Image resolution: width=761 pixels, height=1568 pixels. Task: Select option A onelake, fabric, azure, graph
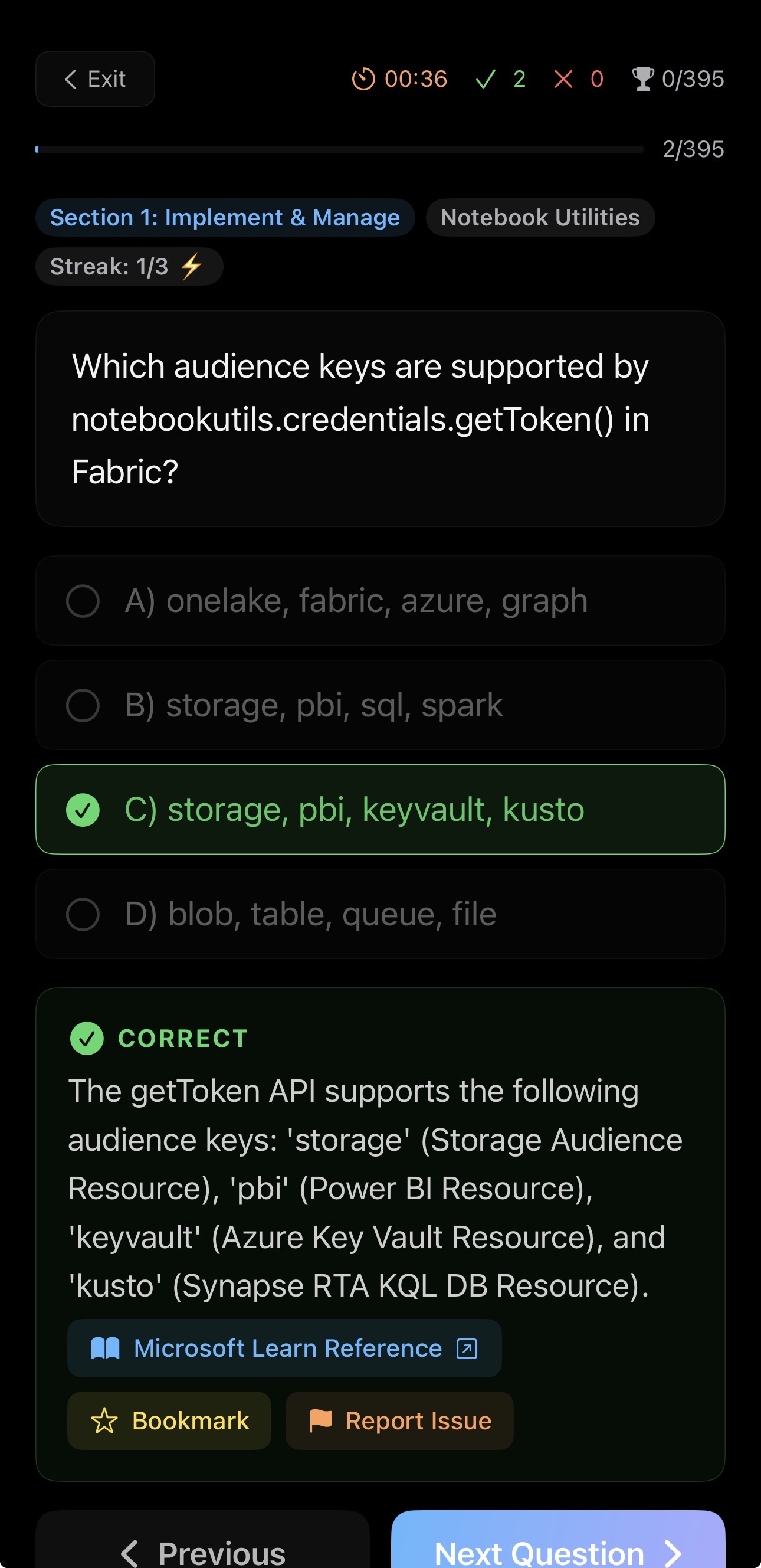pyautogui.click(x=380, y=601)
